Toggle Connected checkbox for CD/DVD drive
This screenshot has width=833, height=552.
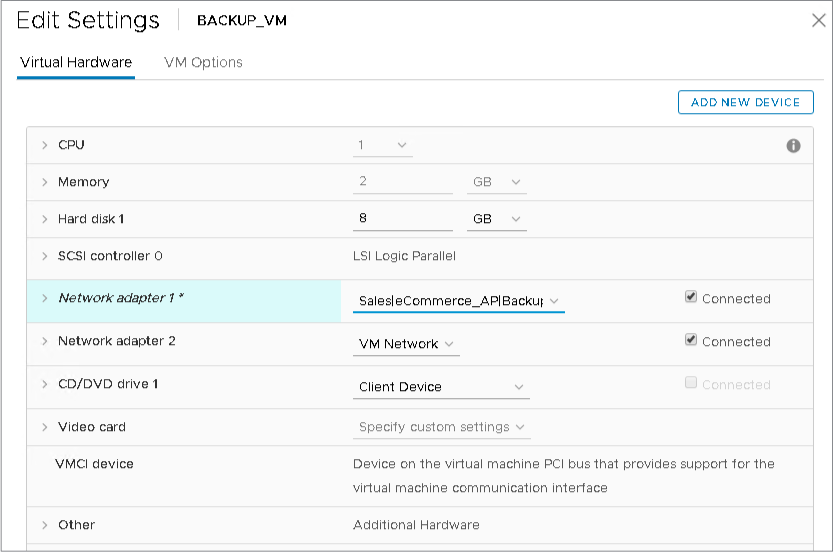click(x=691, y=383)
